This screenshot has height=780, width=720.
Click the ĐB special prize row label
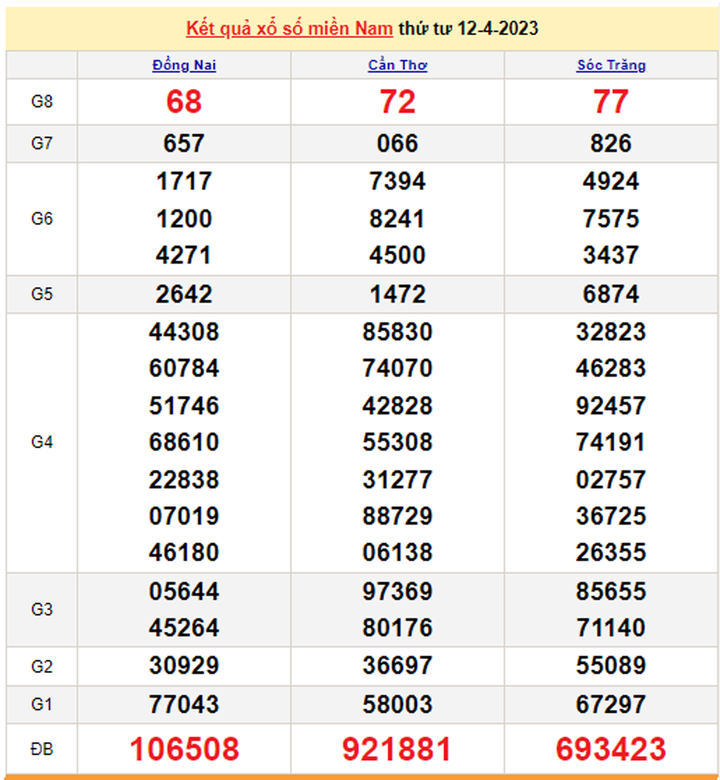tap(41, 748)
